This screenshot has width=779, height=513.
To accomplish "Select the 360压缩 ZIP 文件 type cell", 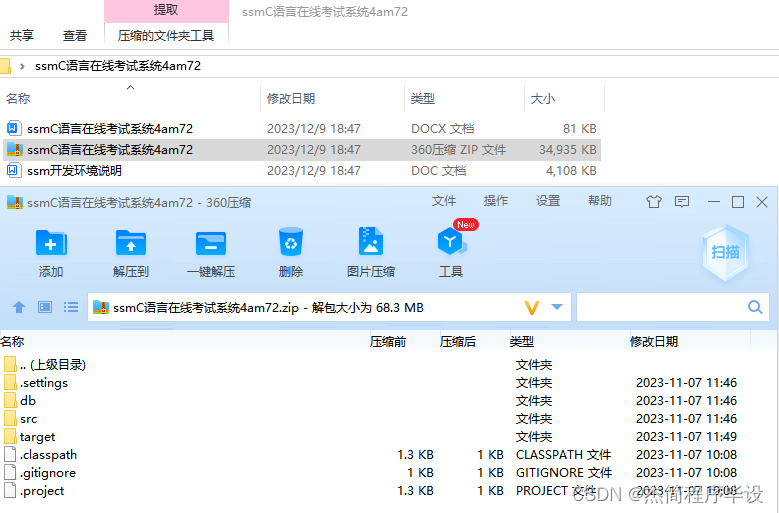I will coord(459,149).
